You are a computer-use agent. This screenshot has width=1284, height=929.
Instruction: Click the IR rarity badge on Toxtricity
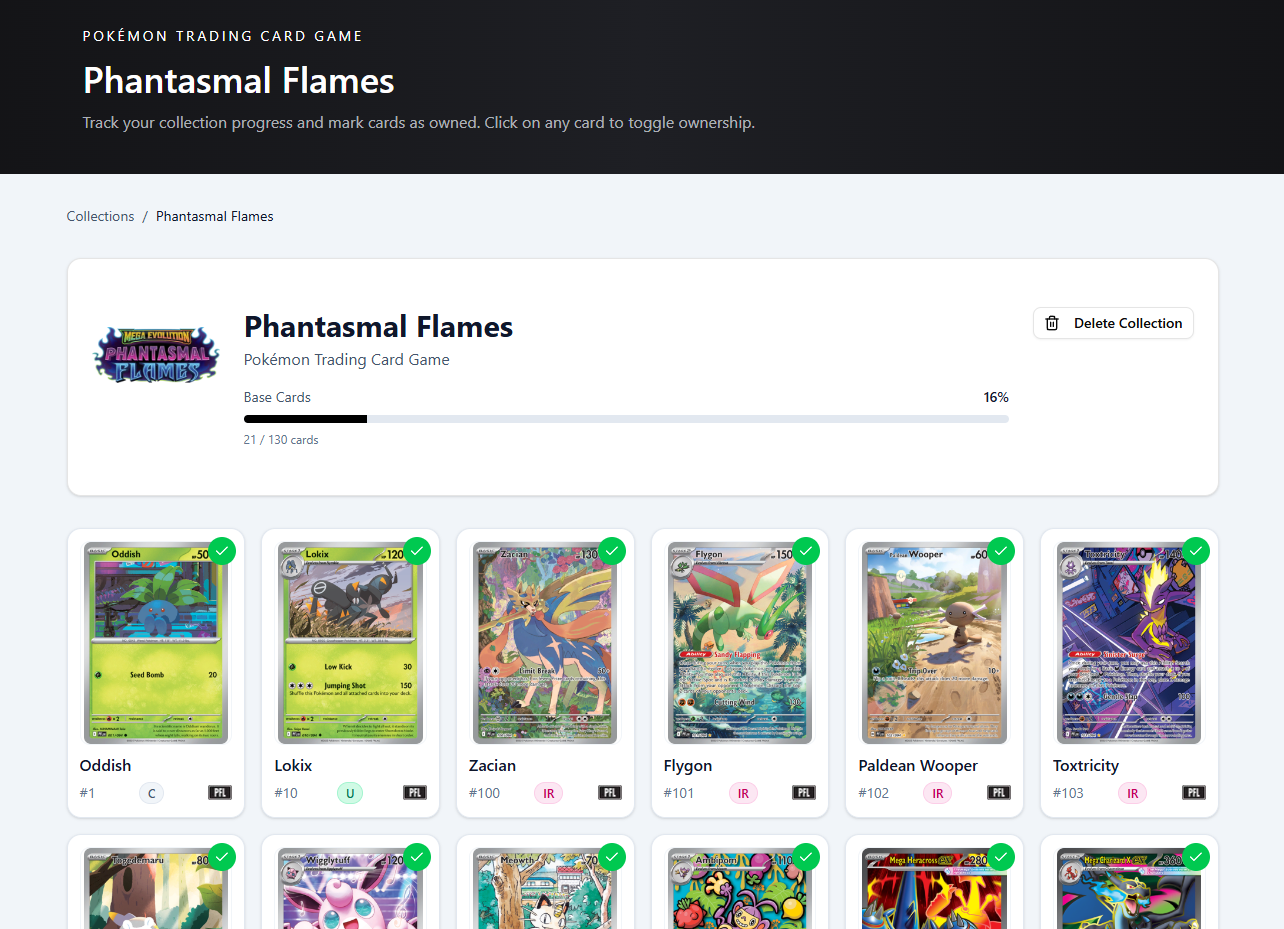point(1132,792)
